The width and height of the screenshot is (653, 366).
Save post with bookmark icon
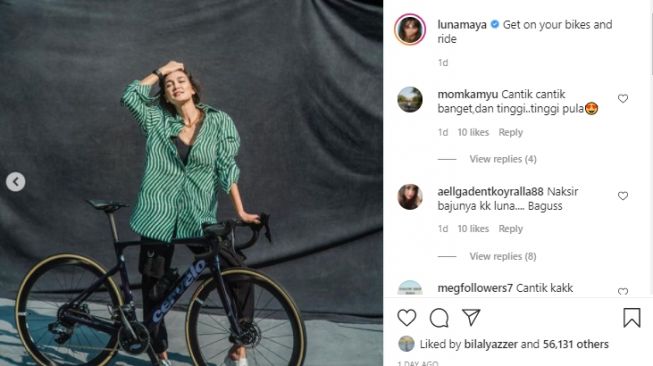click(x=631, y=318)
